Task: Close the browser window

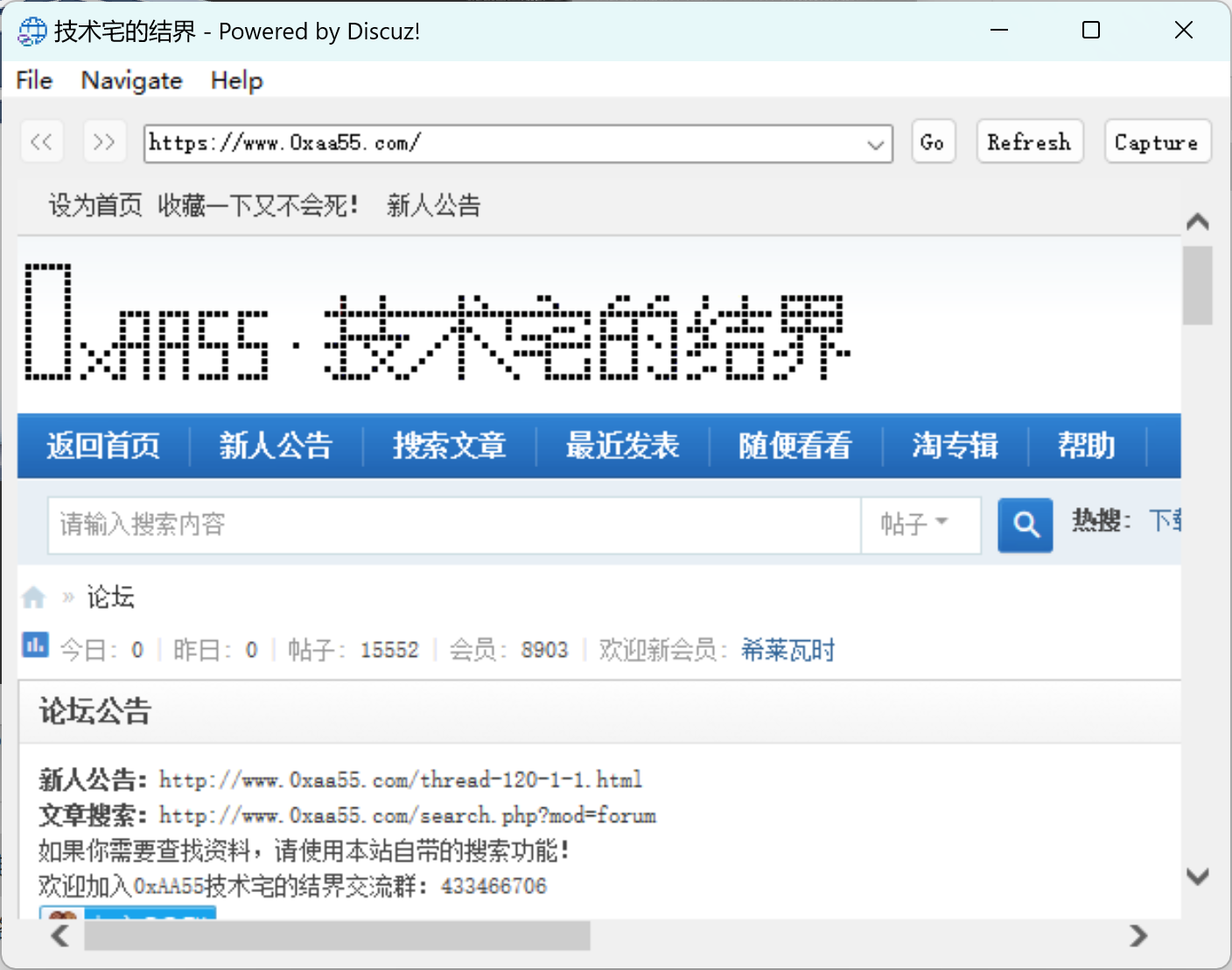Action: tap(1184, 31)
